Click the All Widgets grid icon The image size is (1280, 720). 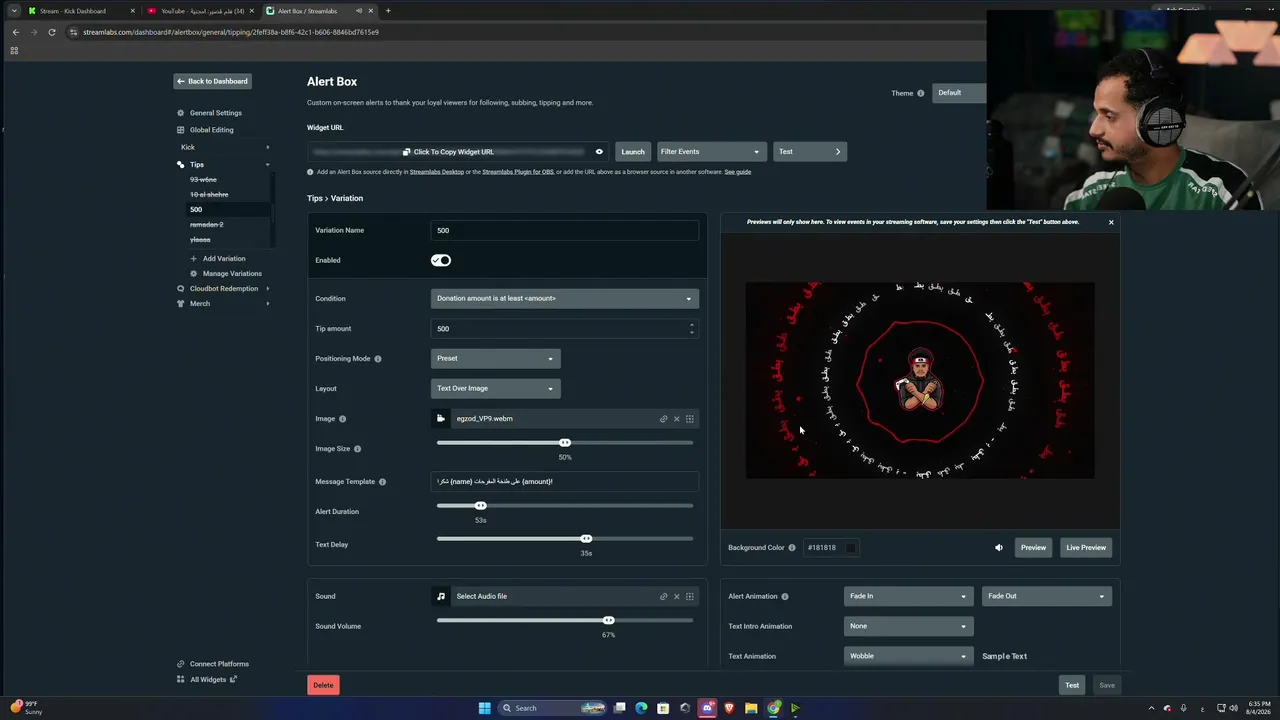[x=180, y=680]
